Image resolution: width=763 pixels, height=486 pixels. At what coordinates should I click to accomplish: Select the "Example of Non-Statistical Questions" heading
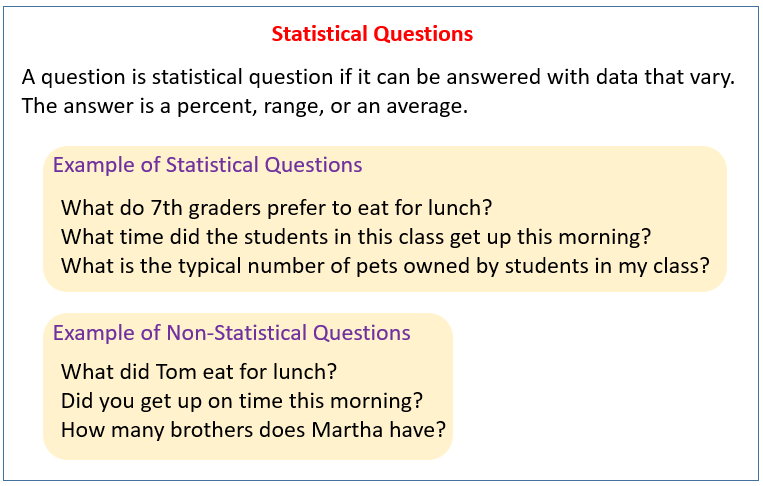[x=231, y=332]
